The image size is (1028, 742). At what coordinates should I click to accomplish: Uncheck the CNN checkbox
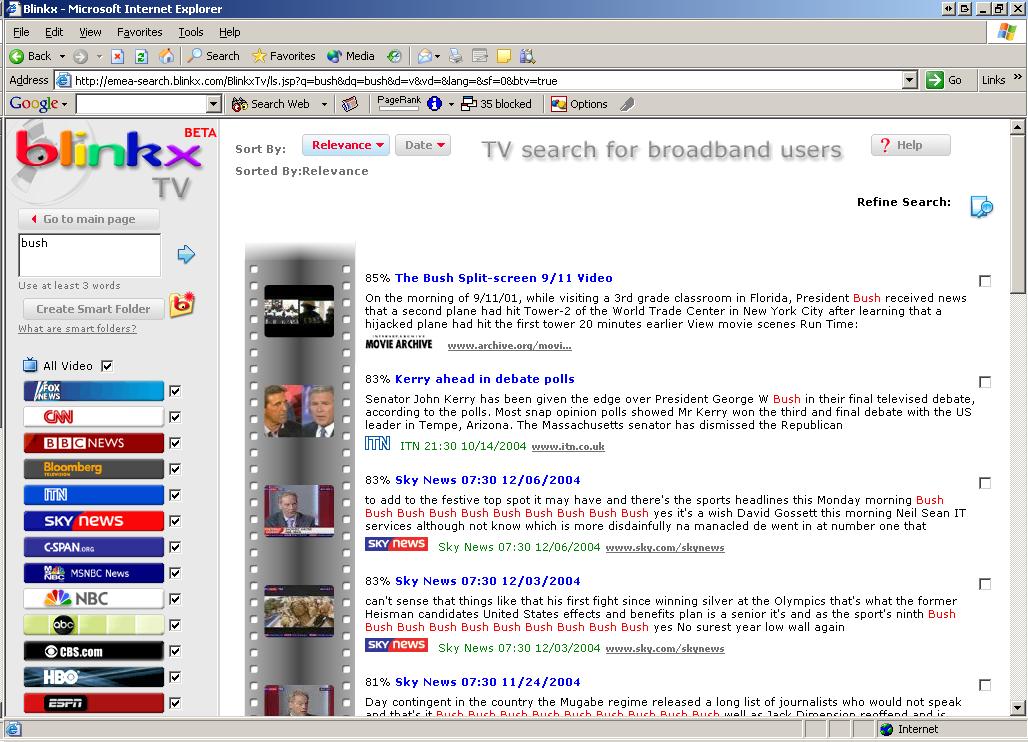point(175,417)
